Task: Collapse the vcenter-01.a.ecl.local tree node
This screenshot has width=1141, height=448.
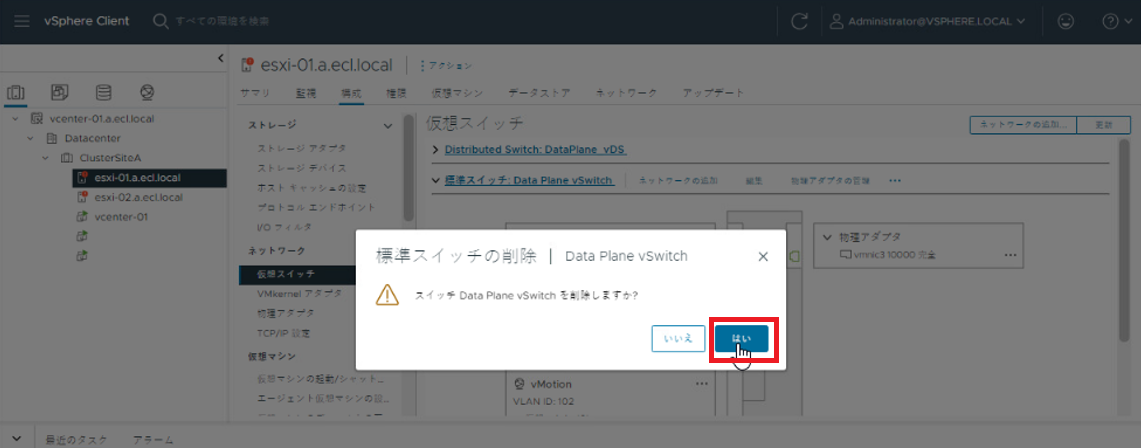Action: [x=15, y=118]
